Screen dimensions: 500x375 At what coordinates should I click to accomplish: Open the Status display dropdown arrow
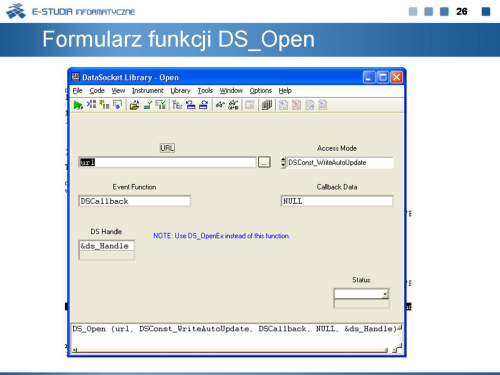[385, 294]
